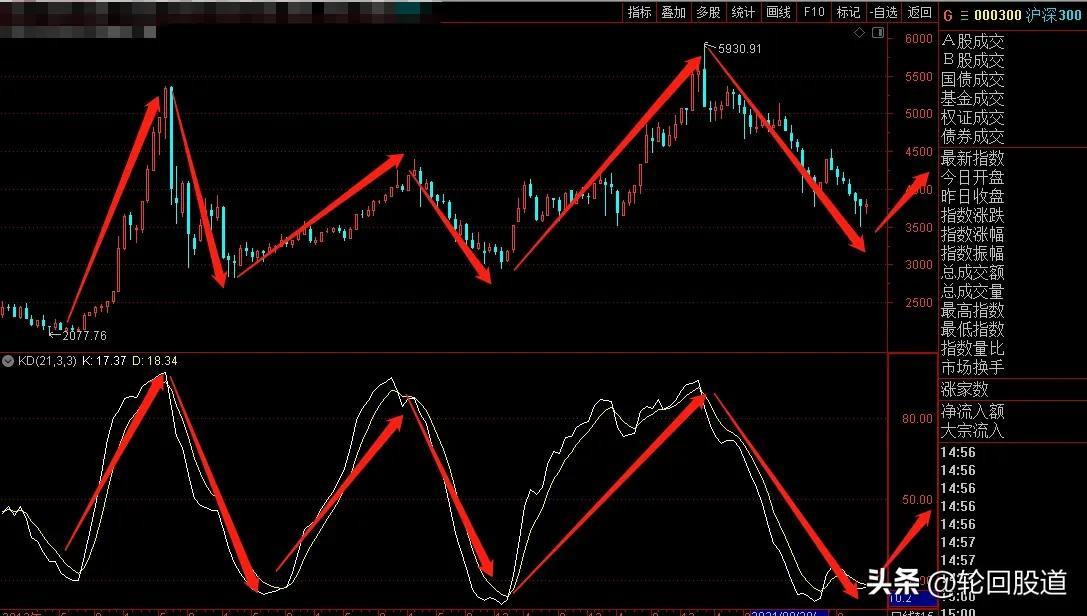Open the list icon next to G
The width and height of the screenshot is (1087, 616).
[x=964, y=14]
